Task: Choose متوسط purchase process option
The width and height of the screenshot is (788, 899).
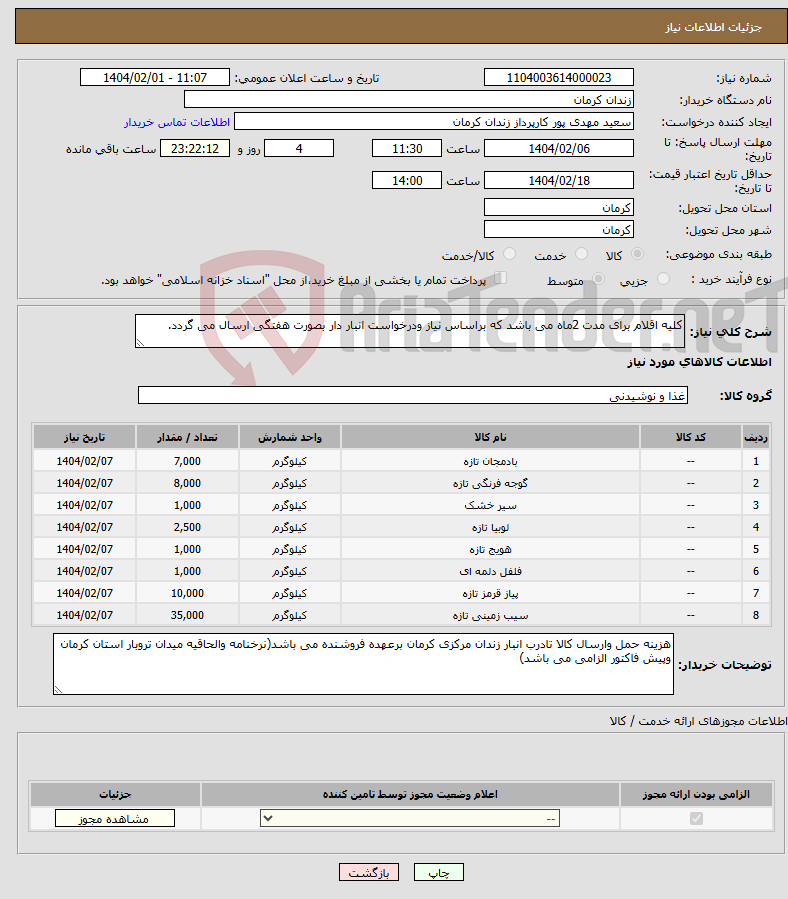Action: pos(598,279)
